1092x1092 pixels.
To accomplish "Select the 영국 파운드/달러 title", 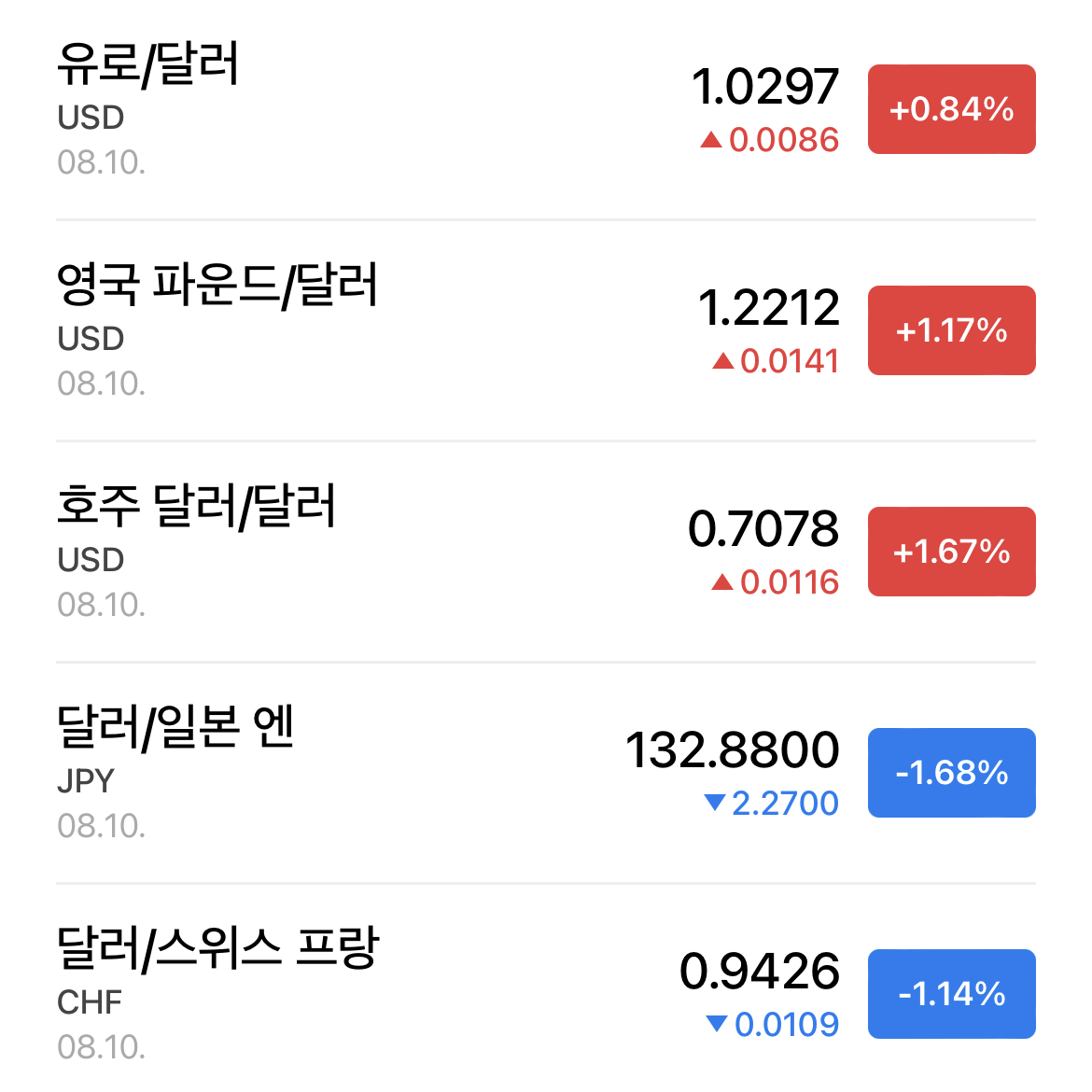I will (x=217, y=285).
